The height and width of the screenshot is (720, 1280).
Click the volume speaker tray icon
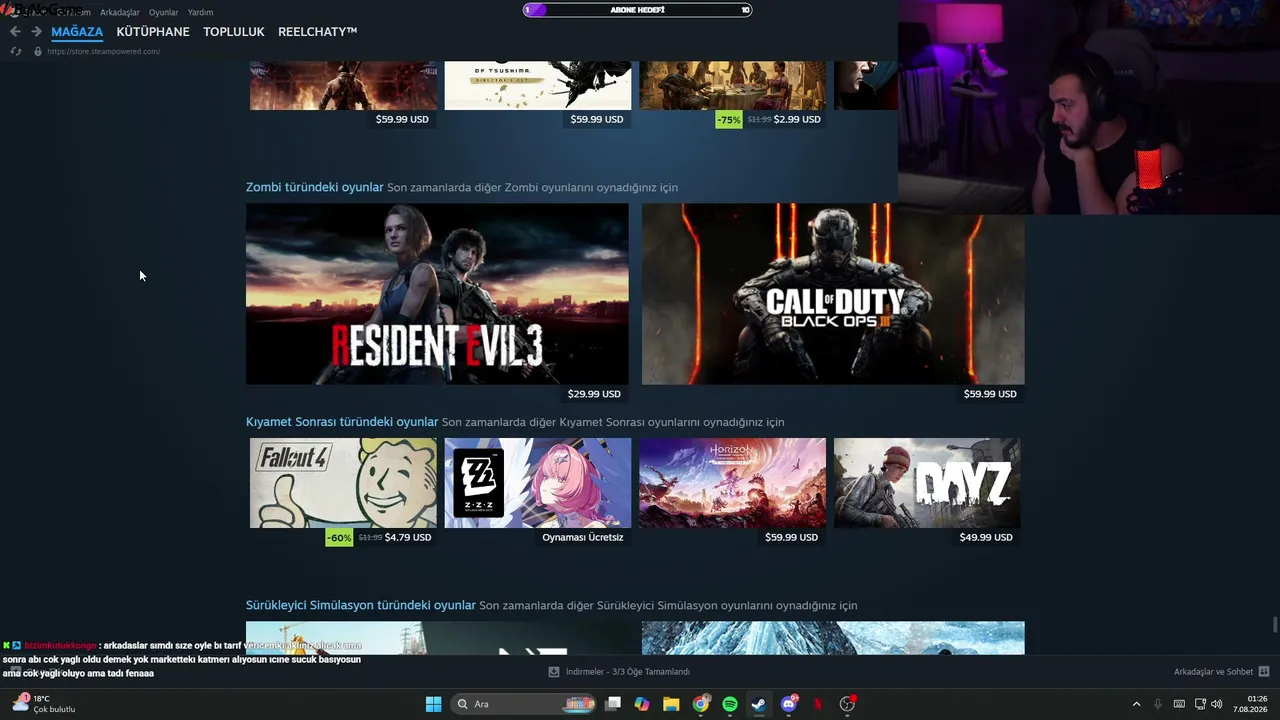pyautogui.click(x=1217, y=704)
